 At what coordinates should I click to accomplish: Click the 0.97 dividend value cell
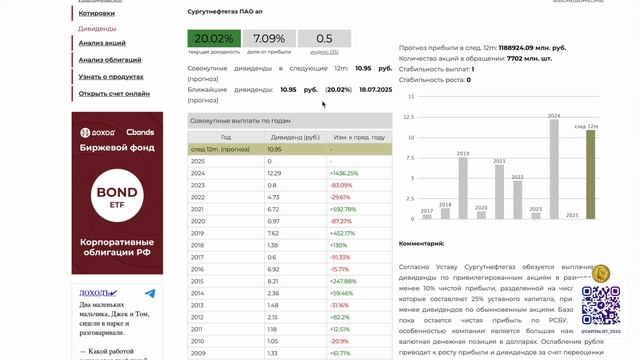coord(295,221)
